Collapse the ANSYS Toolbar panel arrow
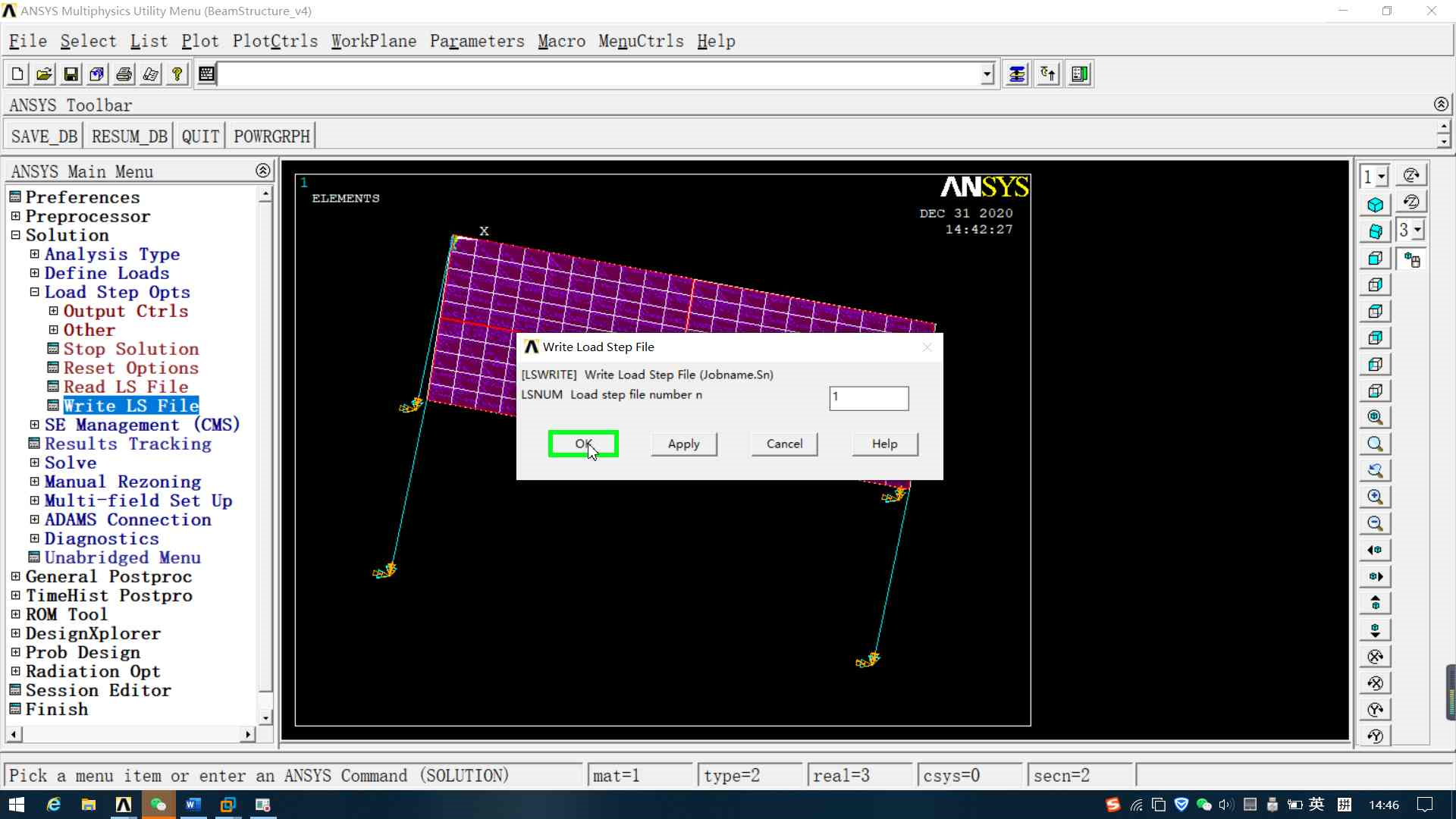The width and height of the screenshot is (1456, 819). tap(1441, 104)
